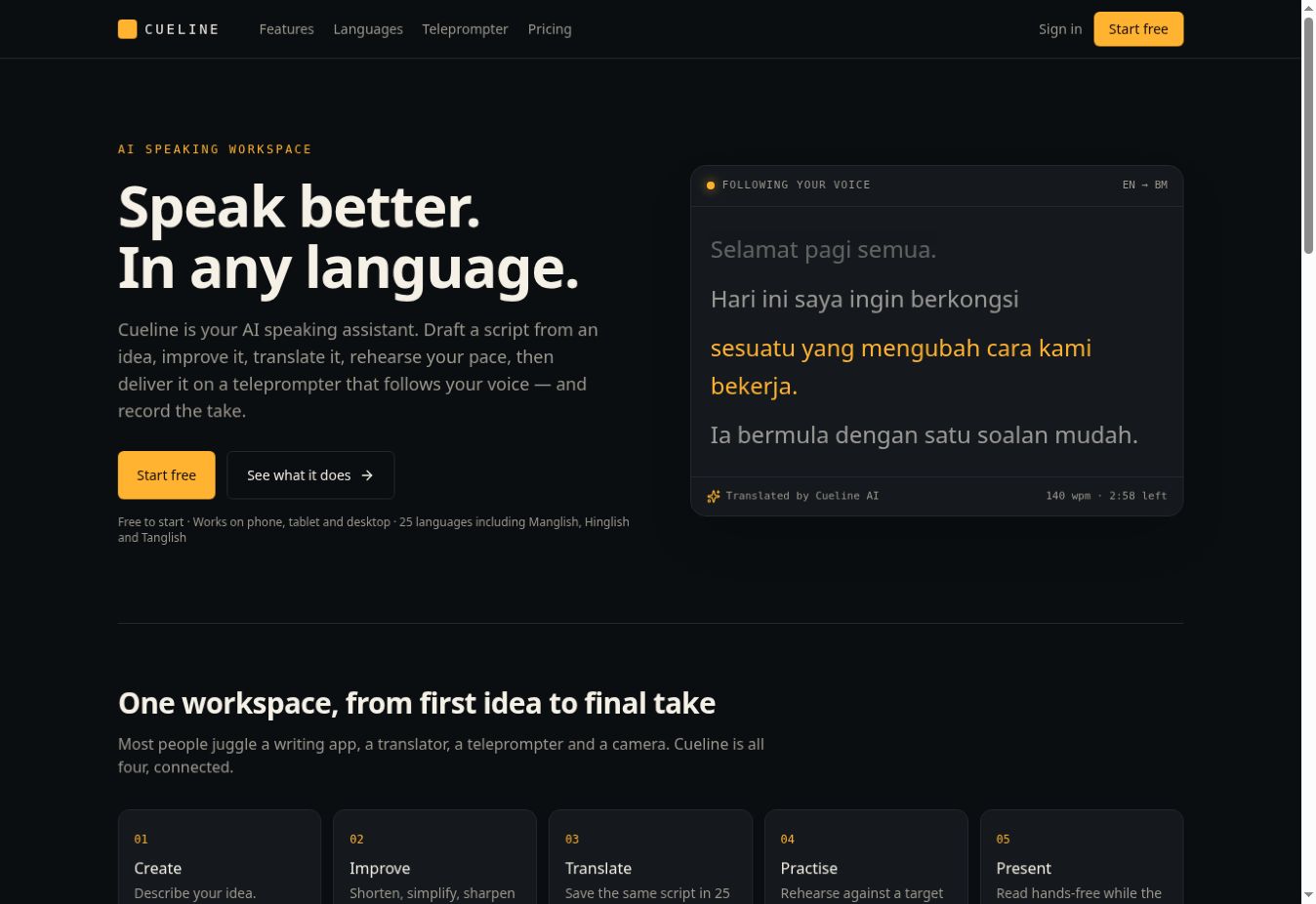Open the 04 Practise card
The width and height of the screenshot is (1316, 904).
point(866,857)
